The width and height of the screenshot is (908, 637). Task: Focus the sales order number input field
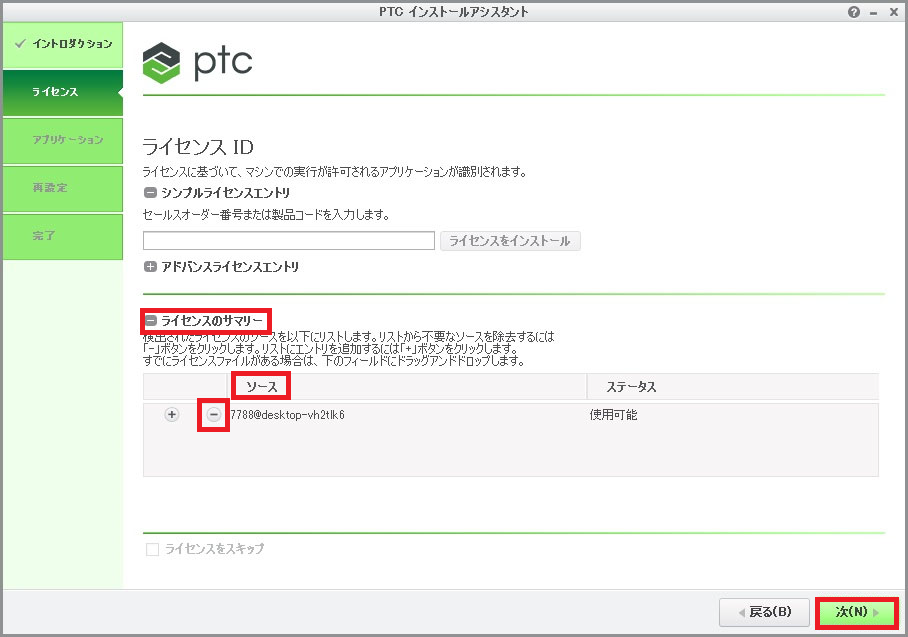point(288,241)
